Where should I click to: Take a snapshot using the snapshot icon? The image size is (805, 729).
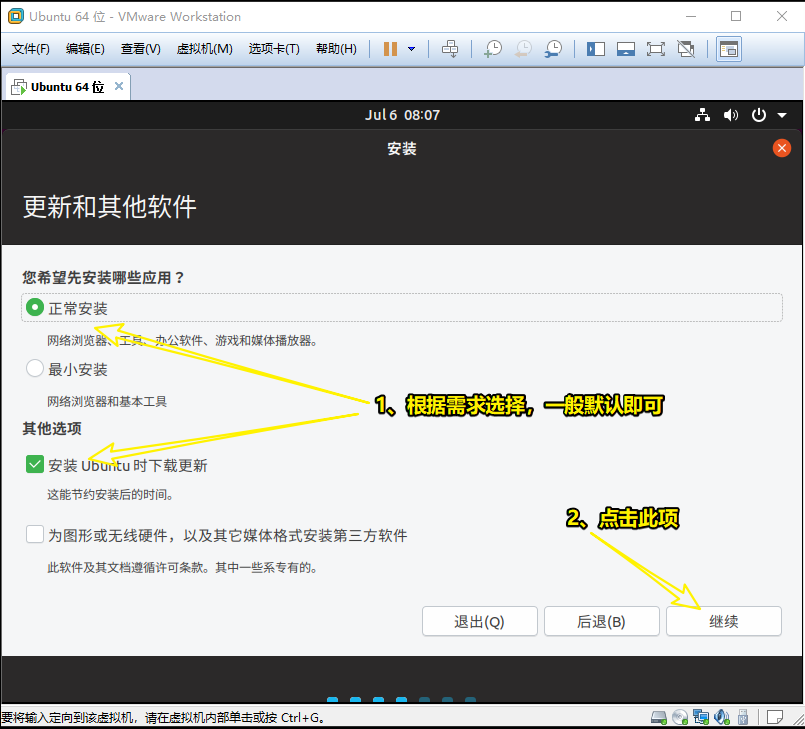(x=493, y=49)
